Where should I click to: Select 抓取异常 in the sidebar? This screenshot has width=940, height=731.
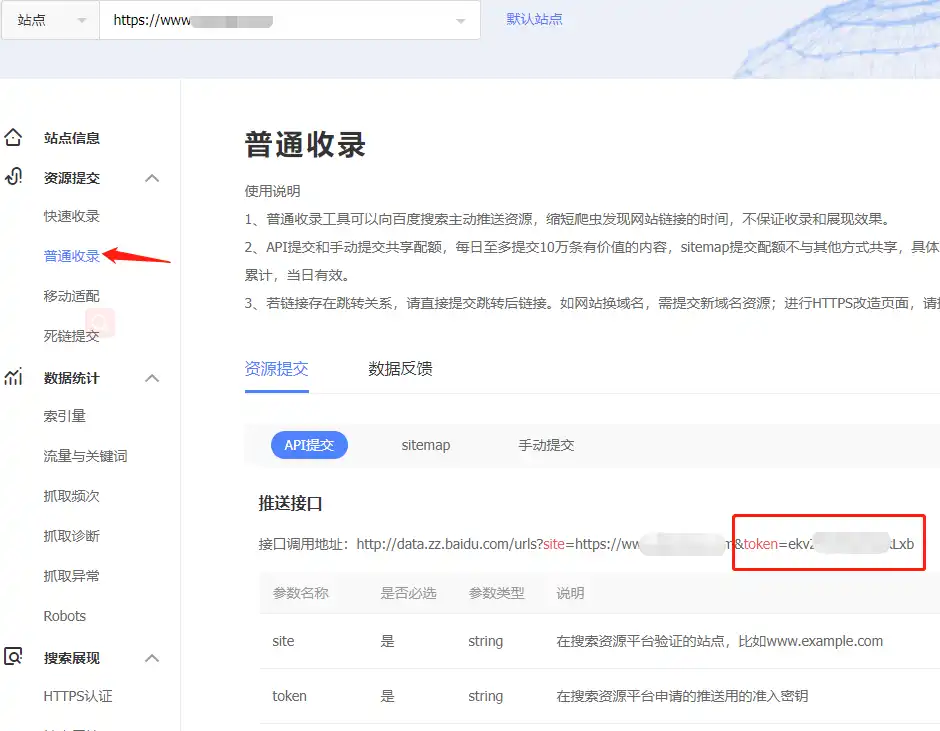pos(71,576)
